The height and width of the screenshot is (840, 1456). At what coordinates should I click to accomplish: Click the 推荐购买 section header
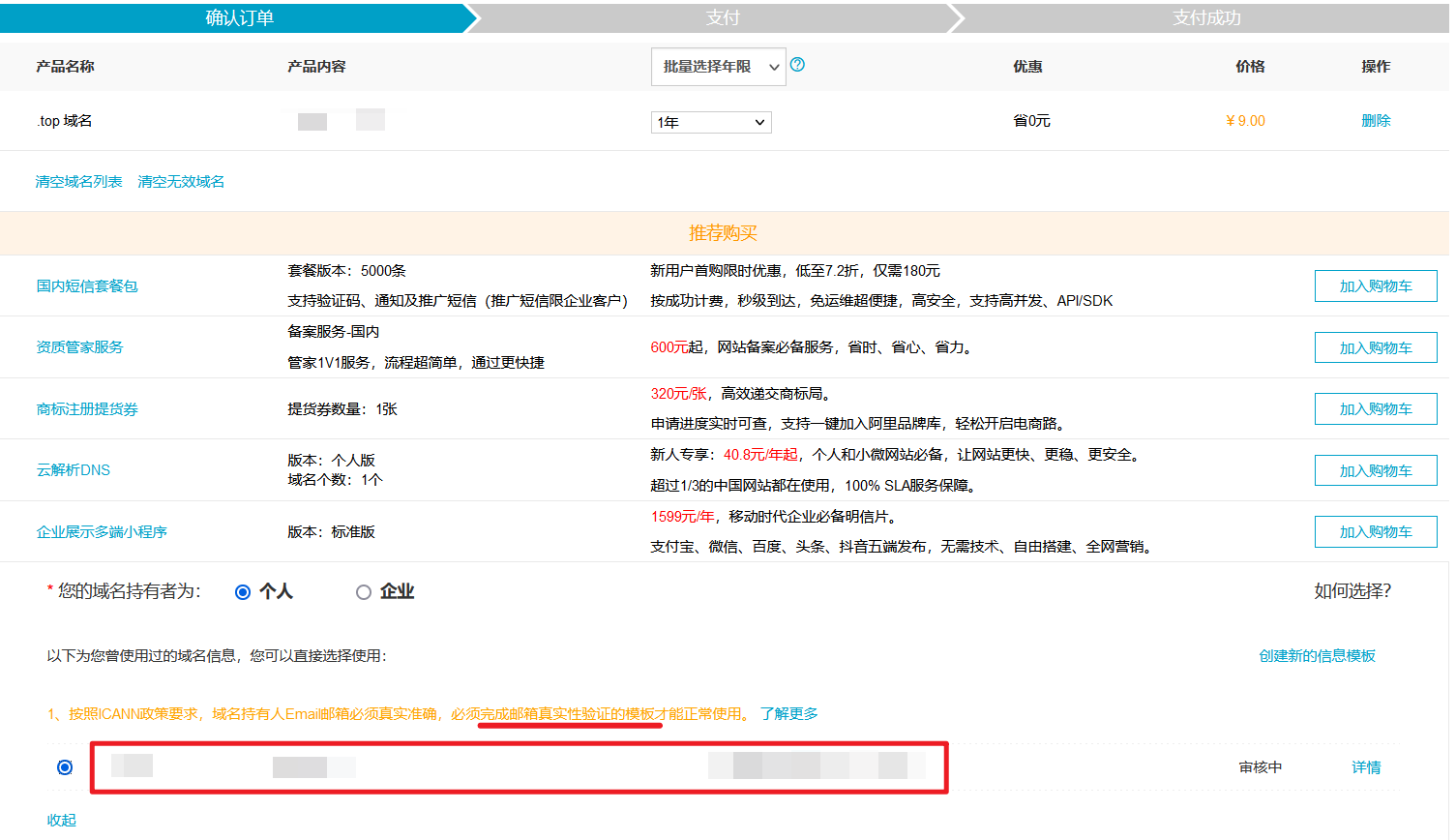click(x=723, y=233)
